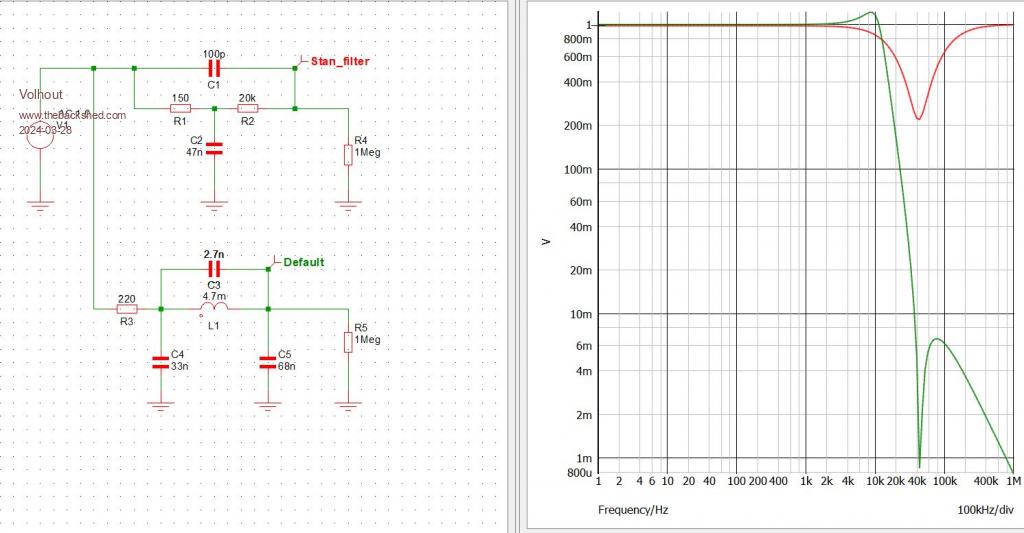This screenshot has height=533, width=1024.
Task: Click the R3 220 ohm resistor
Action: [127, 309]
